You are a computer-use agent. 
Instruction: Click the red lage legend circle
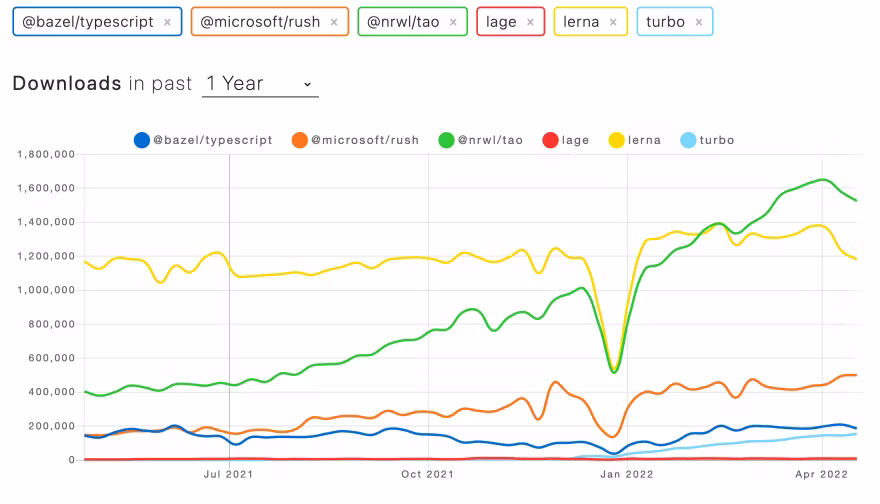tap(549, 140)
